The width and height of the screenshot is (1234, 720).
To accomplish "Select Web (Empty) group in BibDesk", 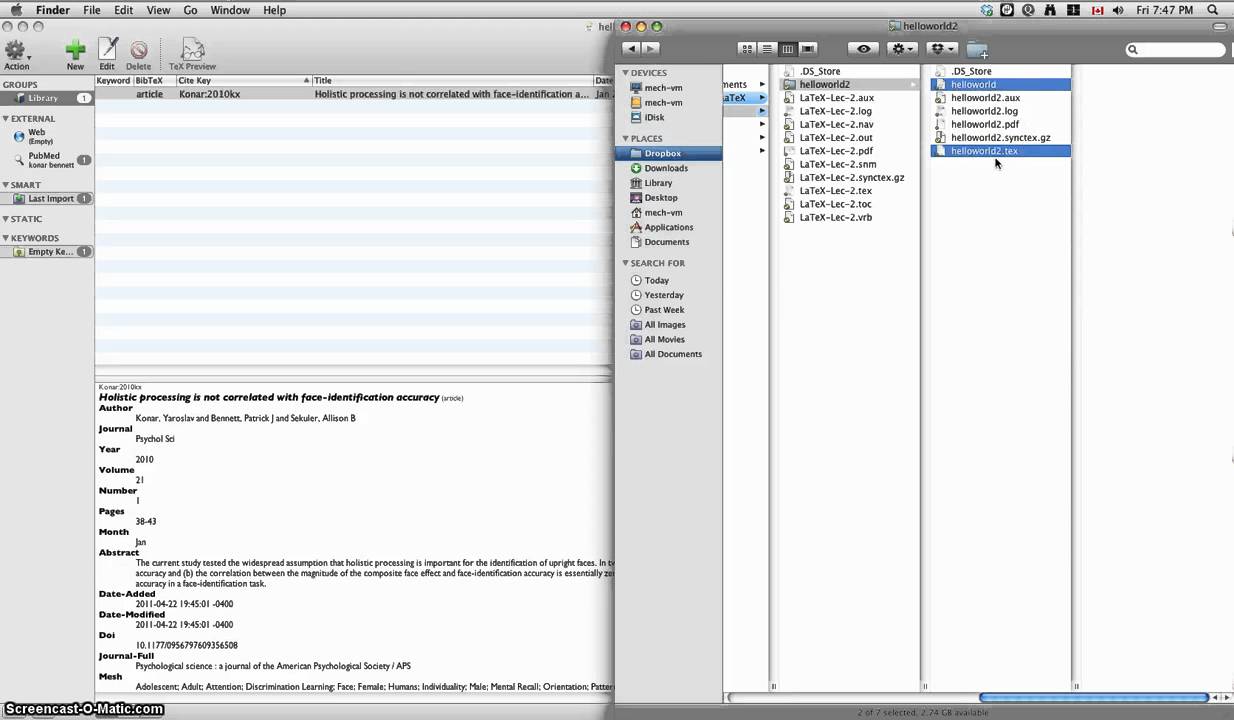I will (x=47, y=136).
